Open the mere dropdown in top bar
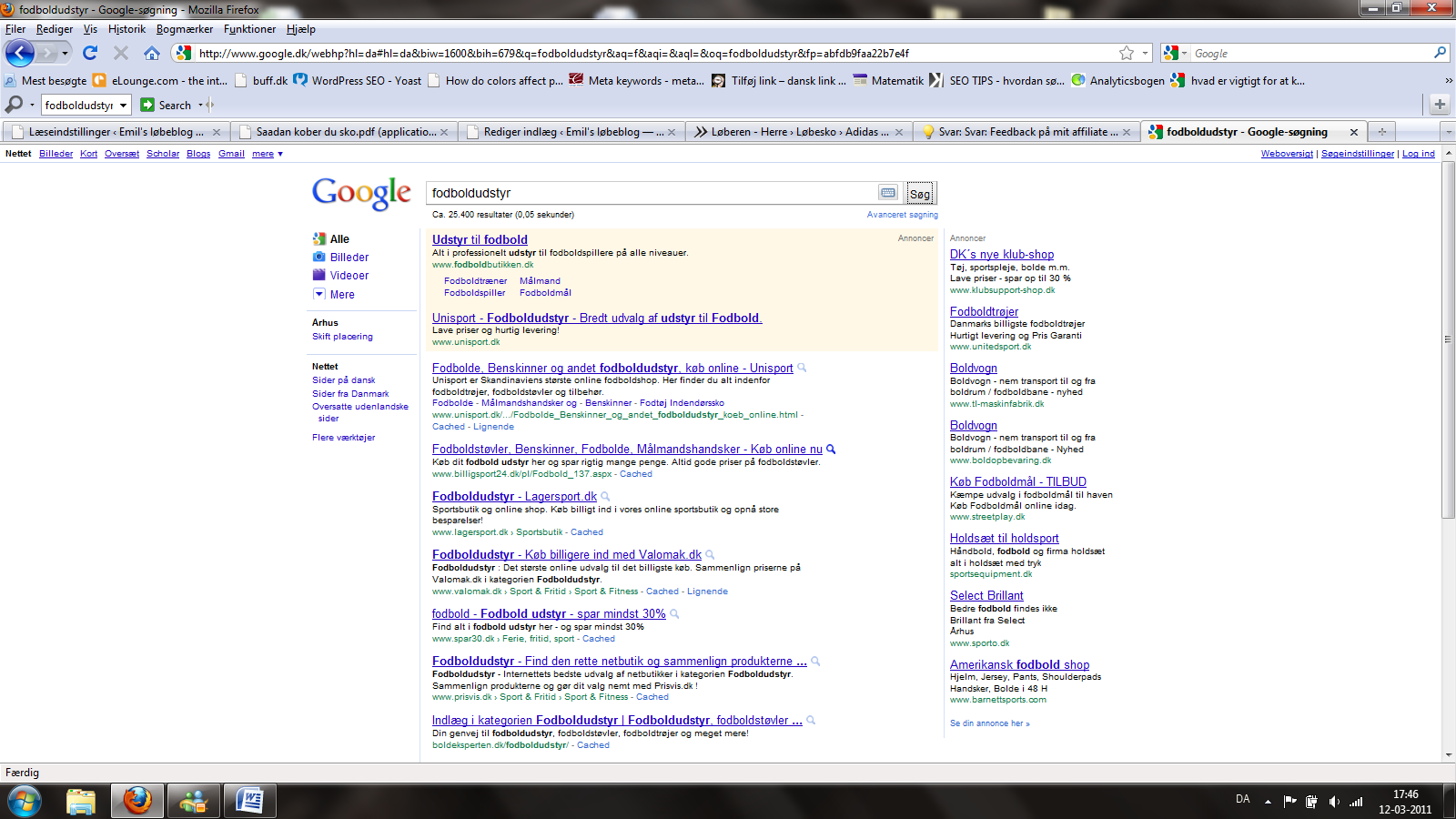 pyautogui.click(x=268, y=154)
